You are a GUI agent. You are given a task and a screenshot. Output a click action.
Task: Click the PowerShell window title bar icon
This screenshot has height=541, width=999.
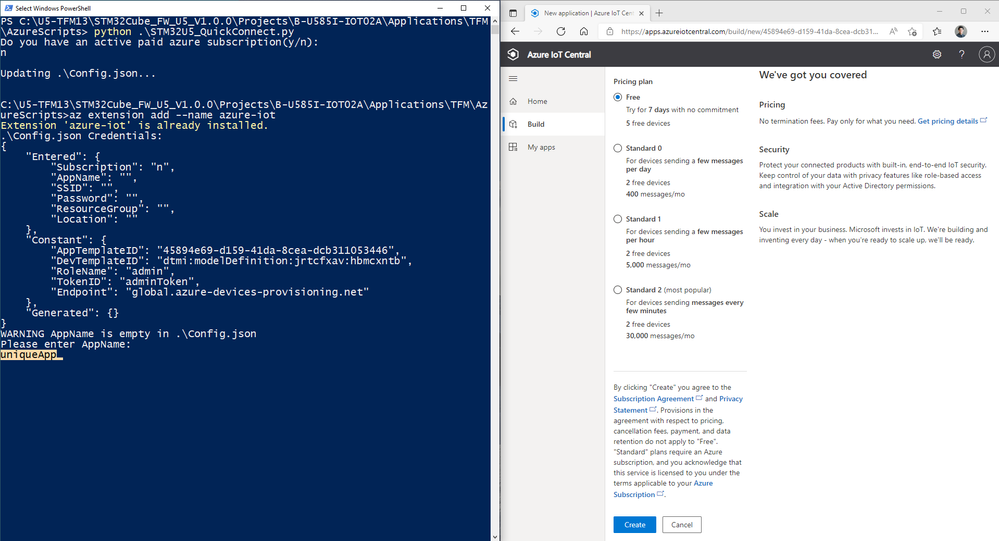tap(8, 8)
